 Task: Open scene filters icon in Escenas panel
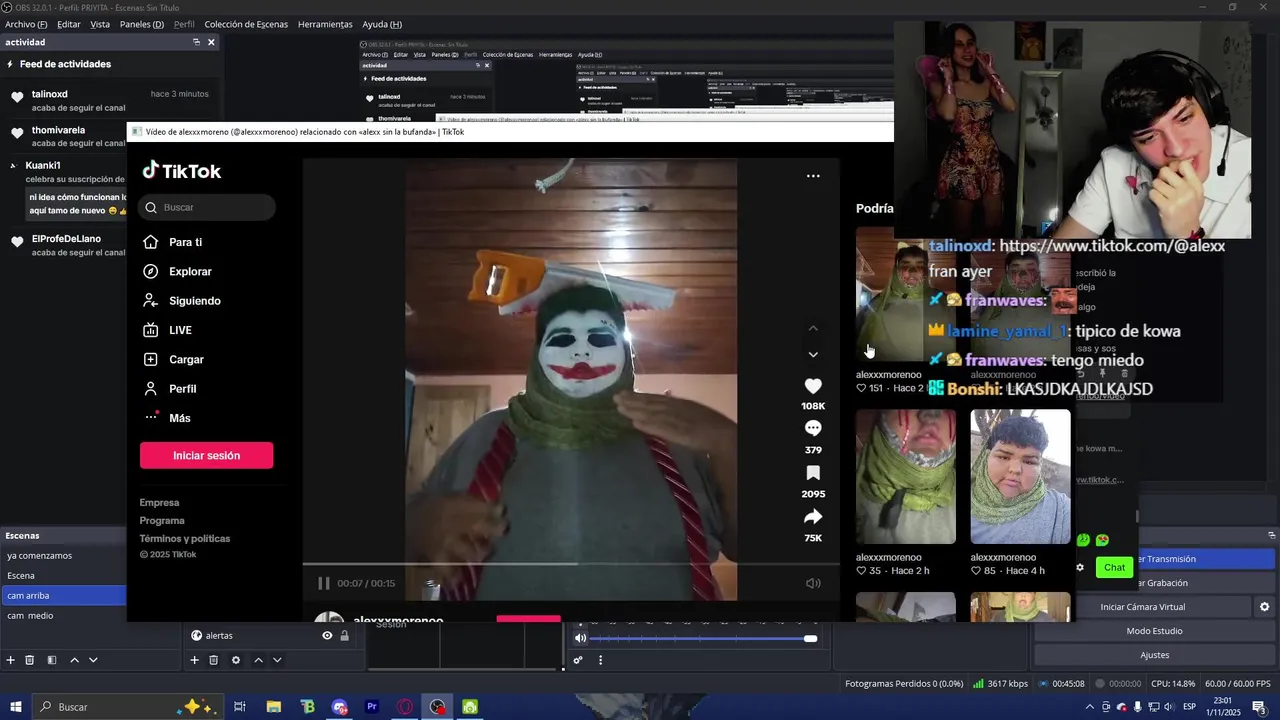tap(52, 660)
